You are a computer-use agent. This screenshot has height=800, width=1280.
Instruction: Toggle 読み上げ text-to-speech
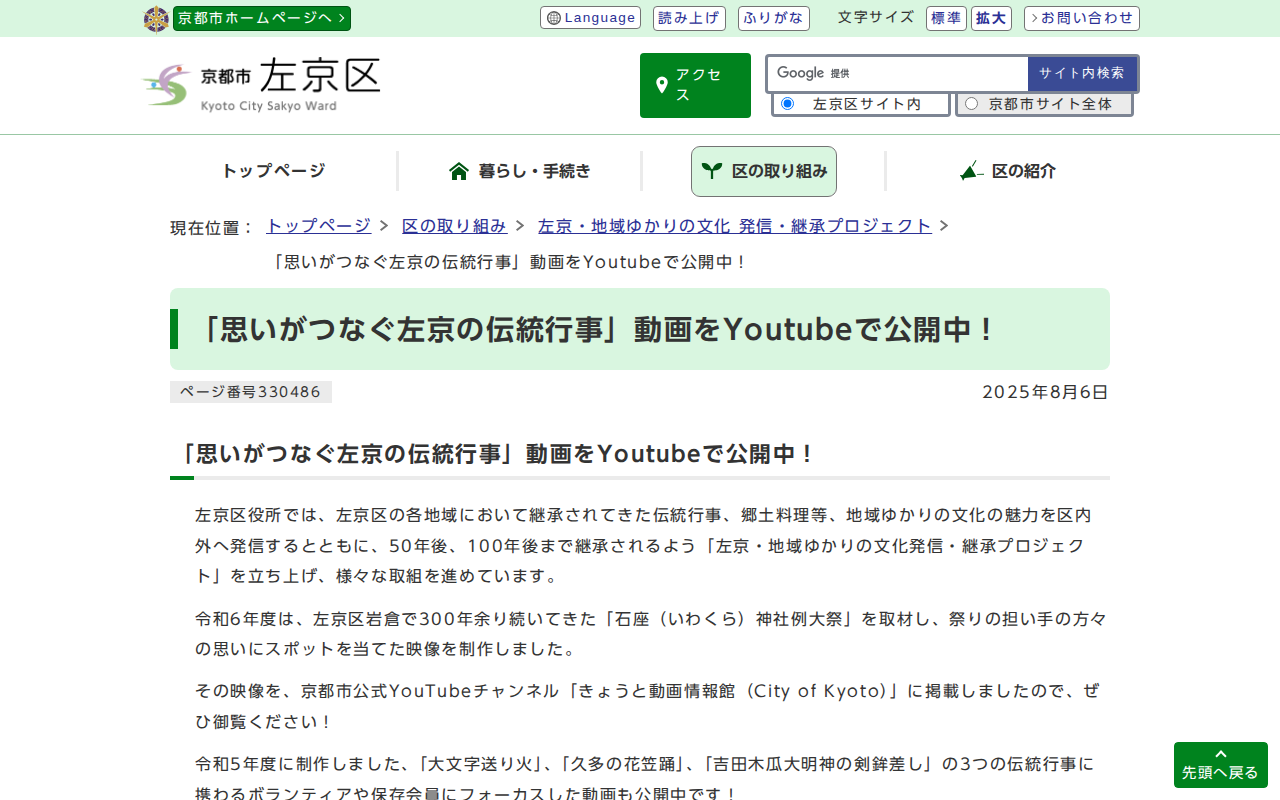[x=689, y=18]
